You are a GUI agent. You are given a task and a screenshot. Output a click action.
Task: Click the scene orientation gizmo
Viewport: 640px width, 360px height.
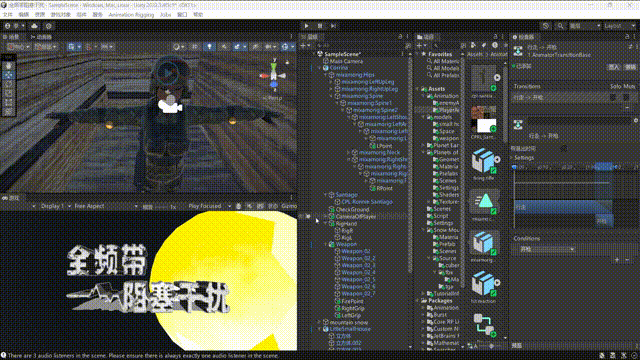(x=273, y=75)
